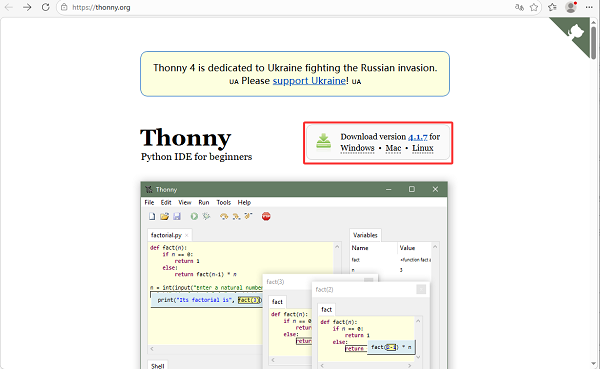Screen dimensions: 600x369
Task: Click the Debug script bug icon
Action: coord(207,217)
